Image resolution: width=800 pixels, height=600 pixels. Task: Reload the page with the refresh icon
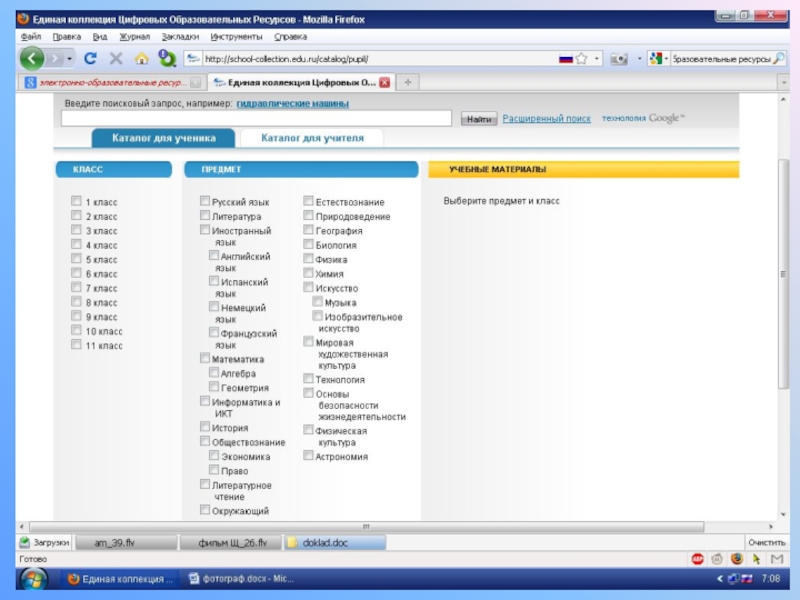91,59
